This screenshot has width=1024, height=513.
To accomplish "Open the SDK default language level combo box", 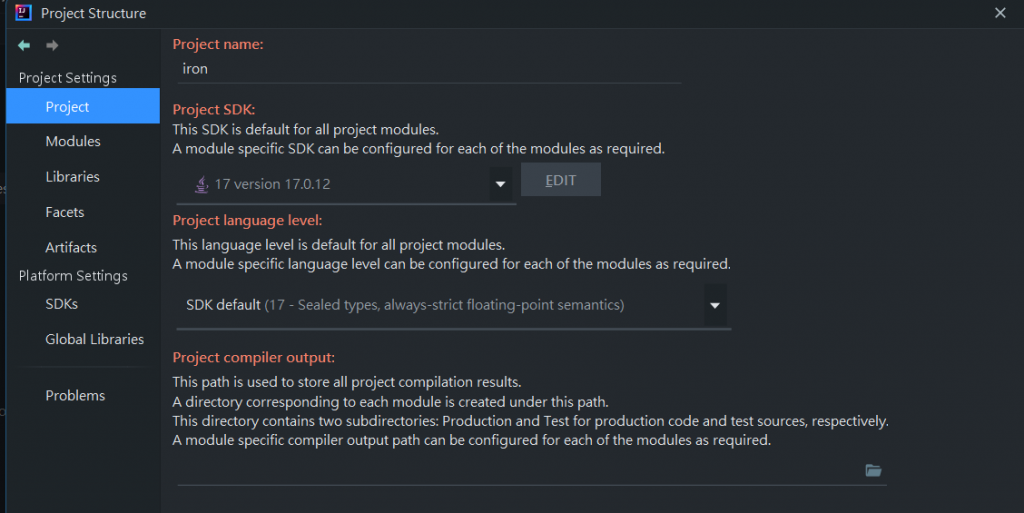I will (x=440, y=305).
